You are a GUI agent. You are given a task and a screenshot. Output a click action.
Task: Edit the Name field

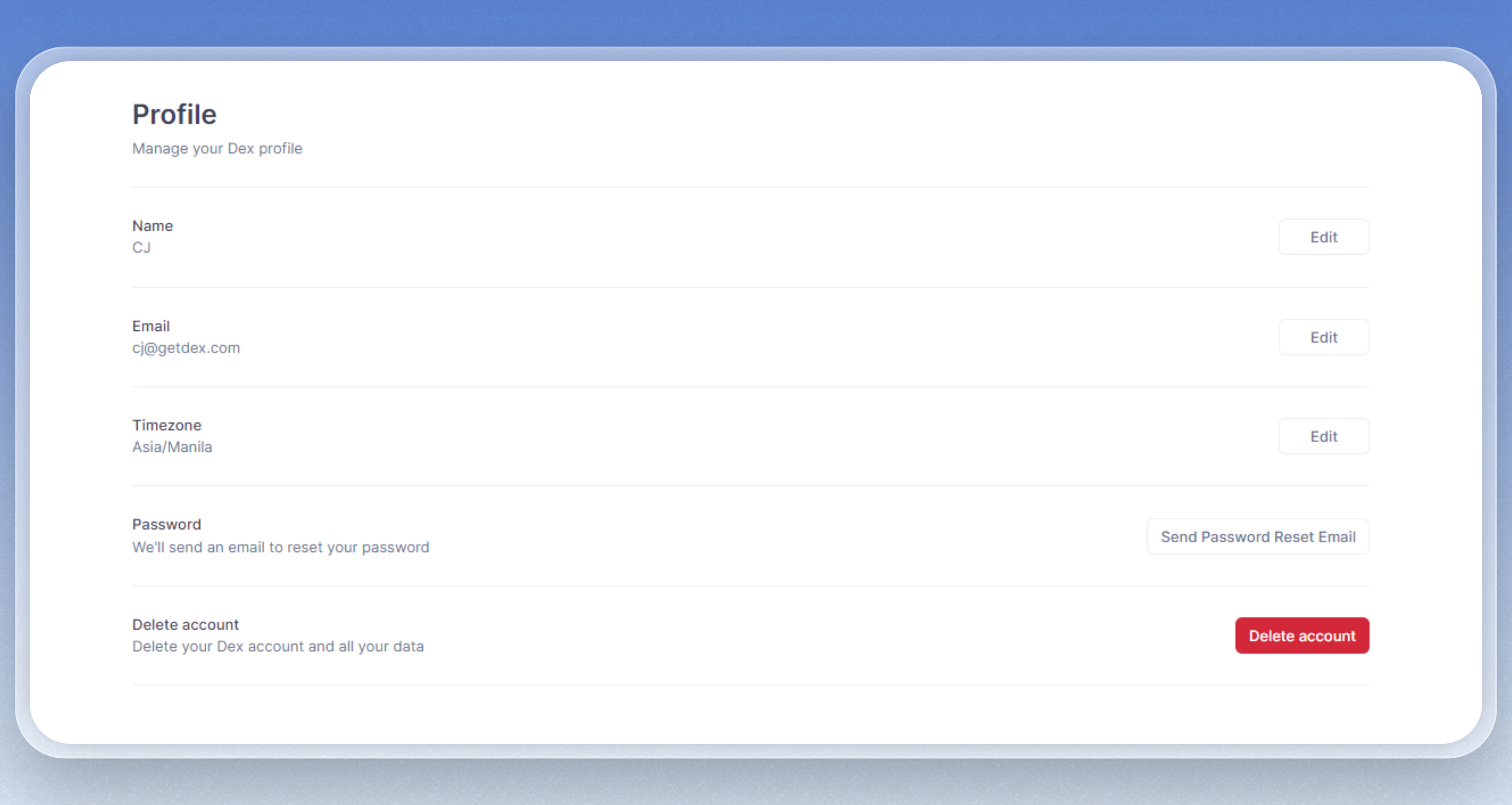point(1323,237)
